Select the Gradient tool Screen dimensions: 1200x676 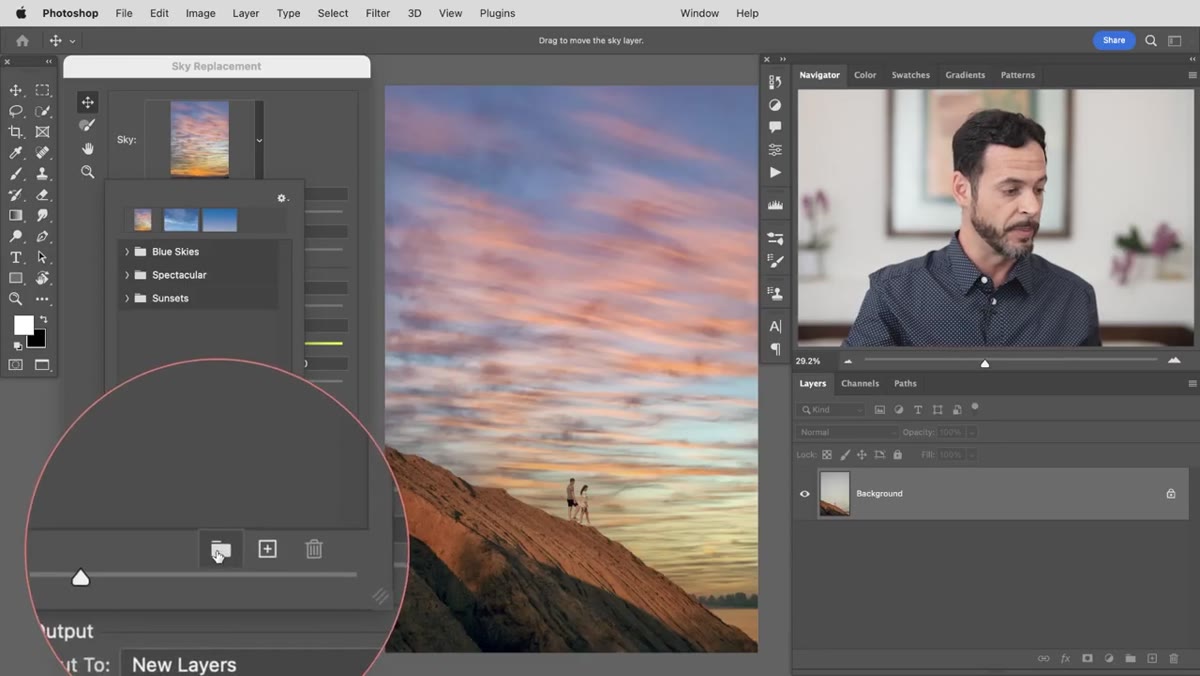[x=16, y=215]
